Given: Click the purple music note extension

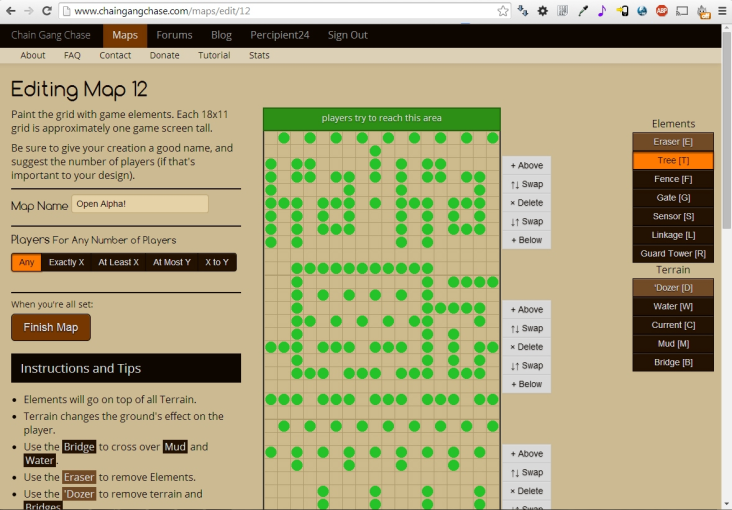Looking at the screenshot, I should (x=602, y=11).
